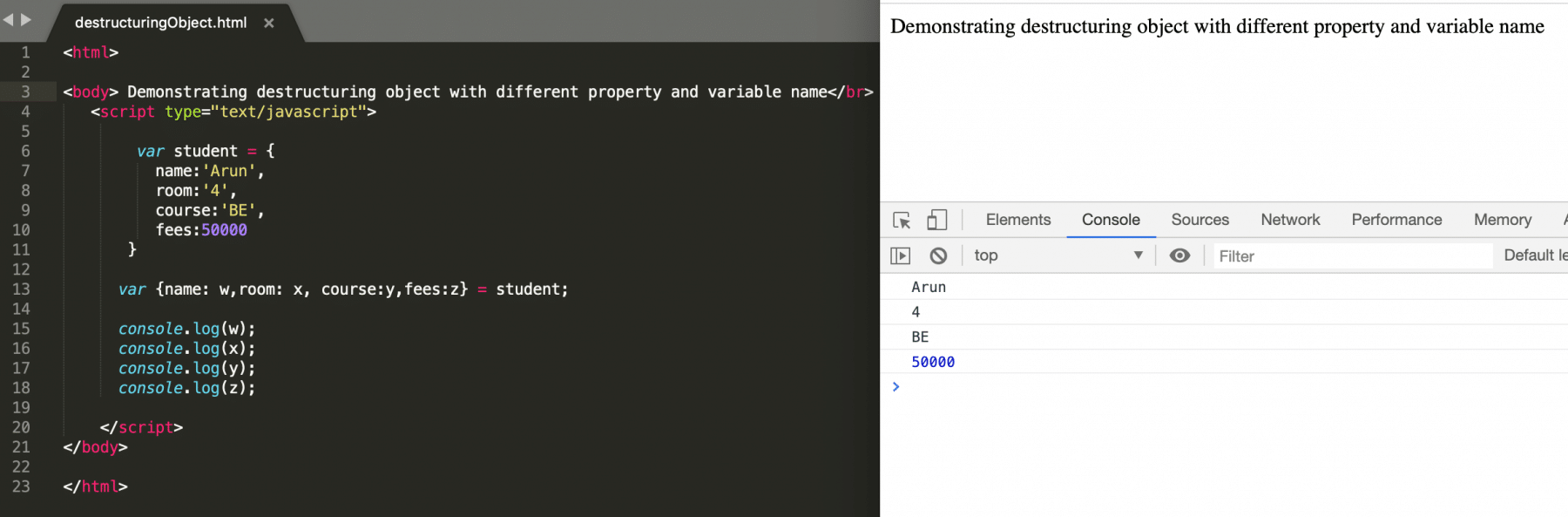This screenshot has width=1568, height=517.
Task: Toggle the device toolbar icon
Action: tap(936, 220)
